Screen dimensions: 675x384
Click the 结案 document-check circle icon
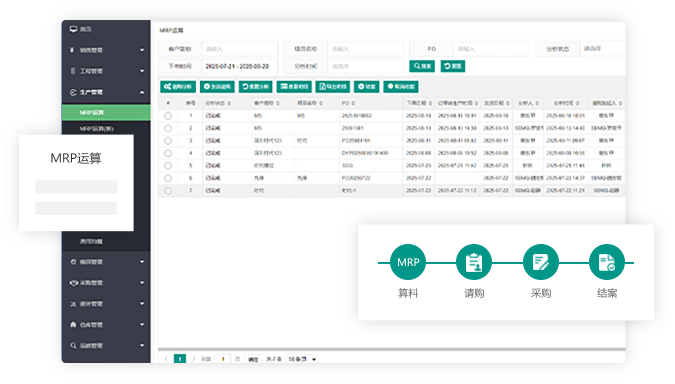click(607, 262)
